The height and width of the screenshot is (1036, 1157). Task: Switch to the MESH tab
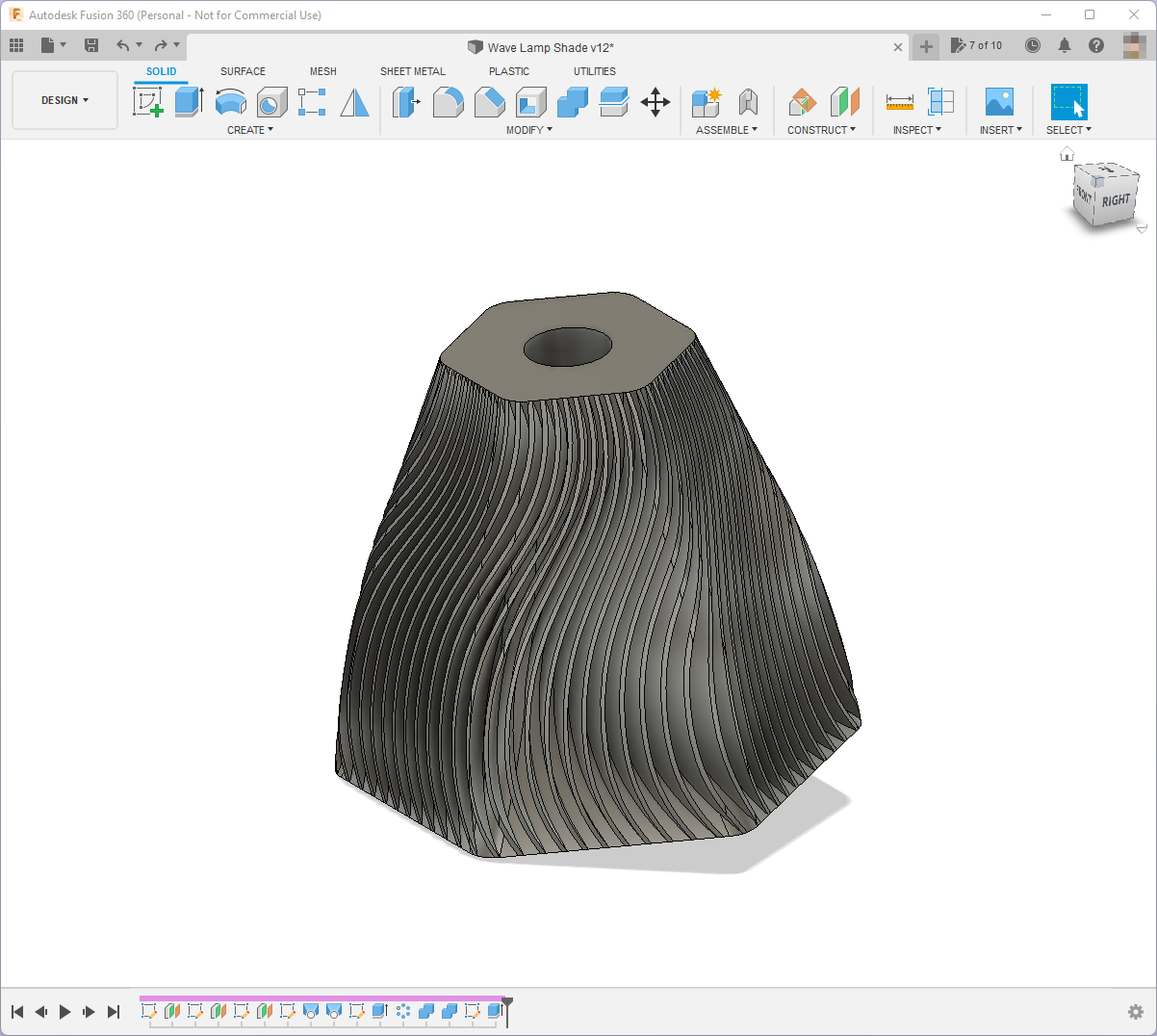coord(323,71)
